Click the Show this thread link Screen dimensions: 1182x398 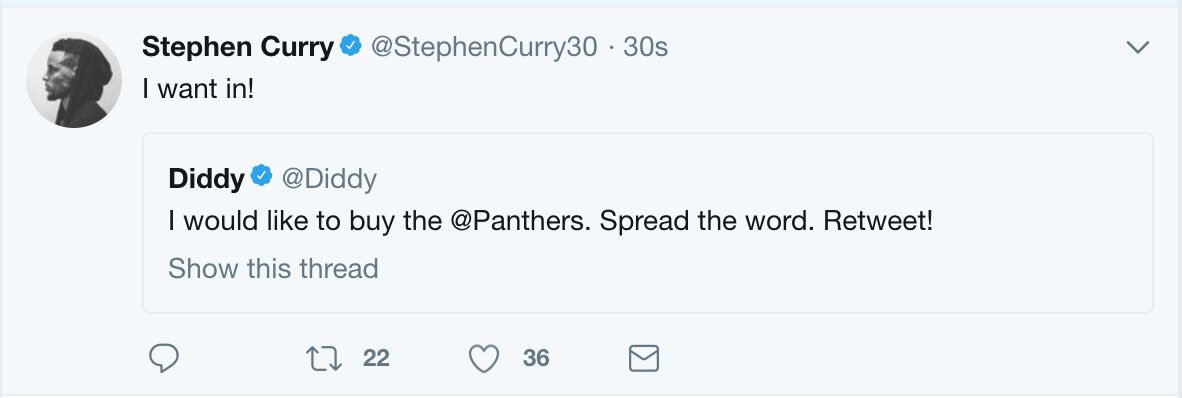(273, 268)
